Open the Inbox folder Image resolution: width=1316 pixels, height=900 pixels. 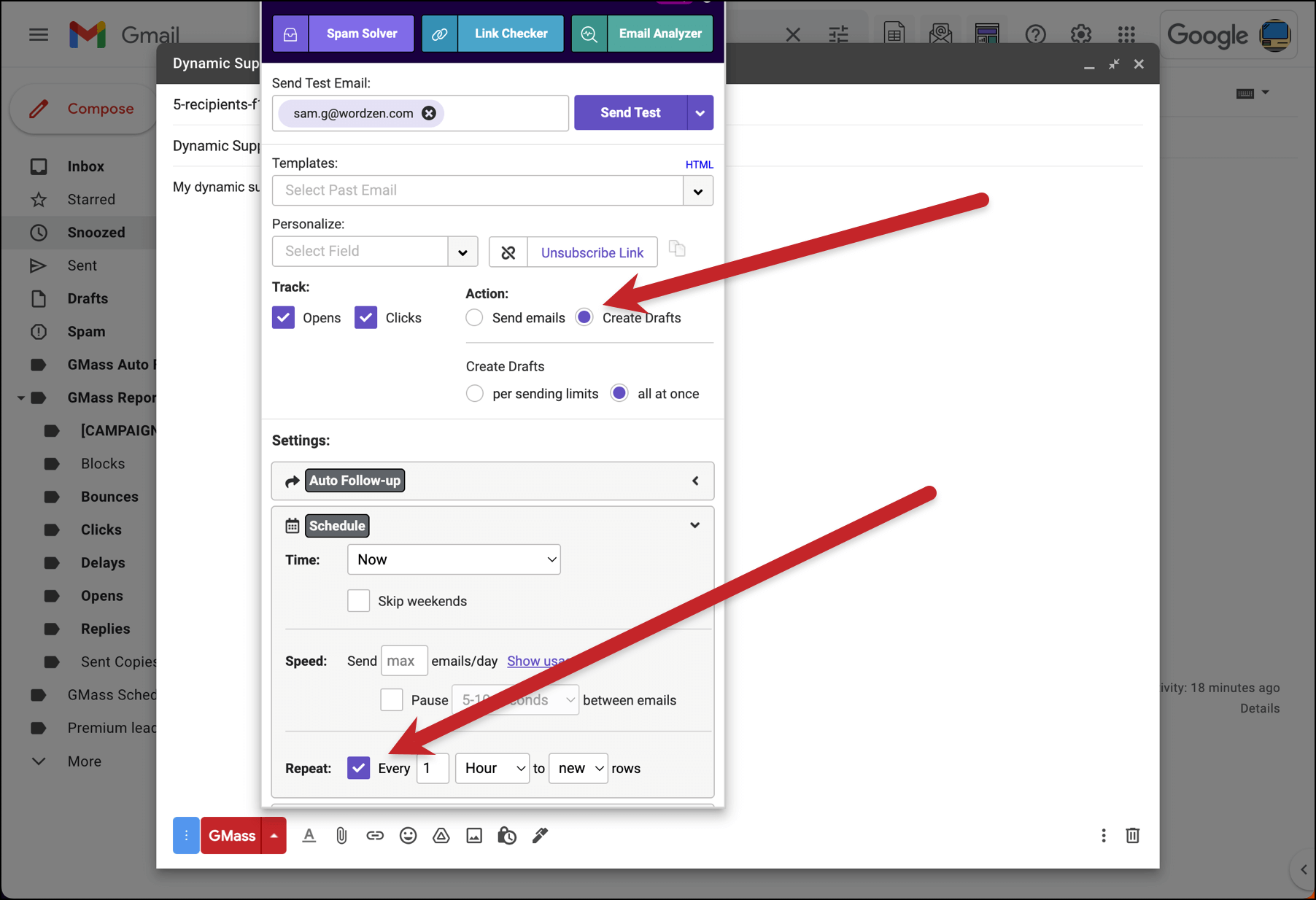(x=85, y=166)
